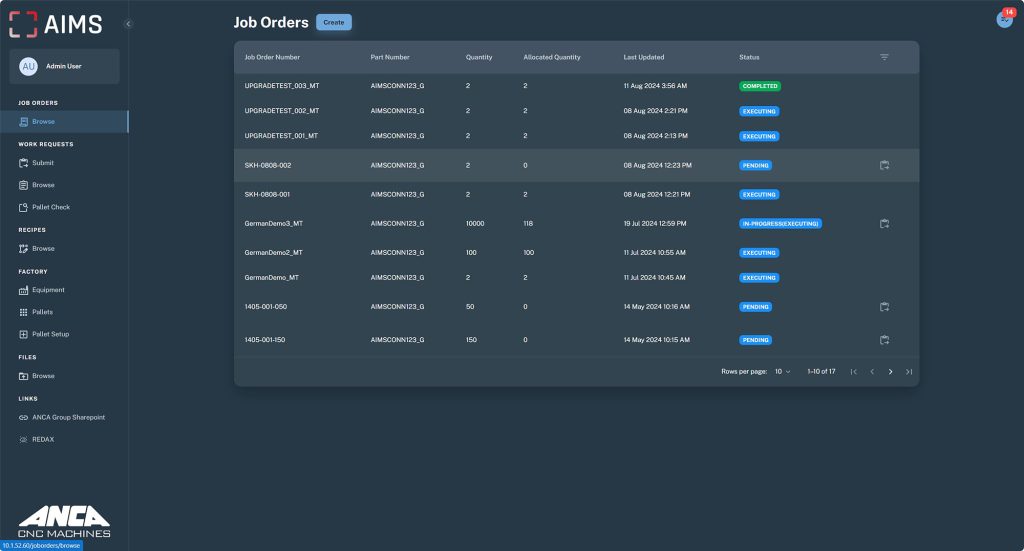Open Pallet Check in the sidebar
1024x551 pixels.
click(x=50, y=207)
